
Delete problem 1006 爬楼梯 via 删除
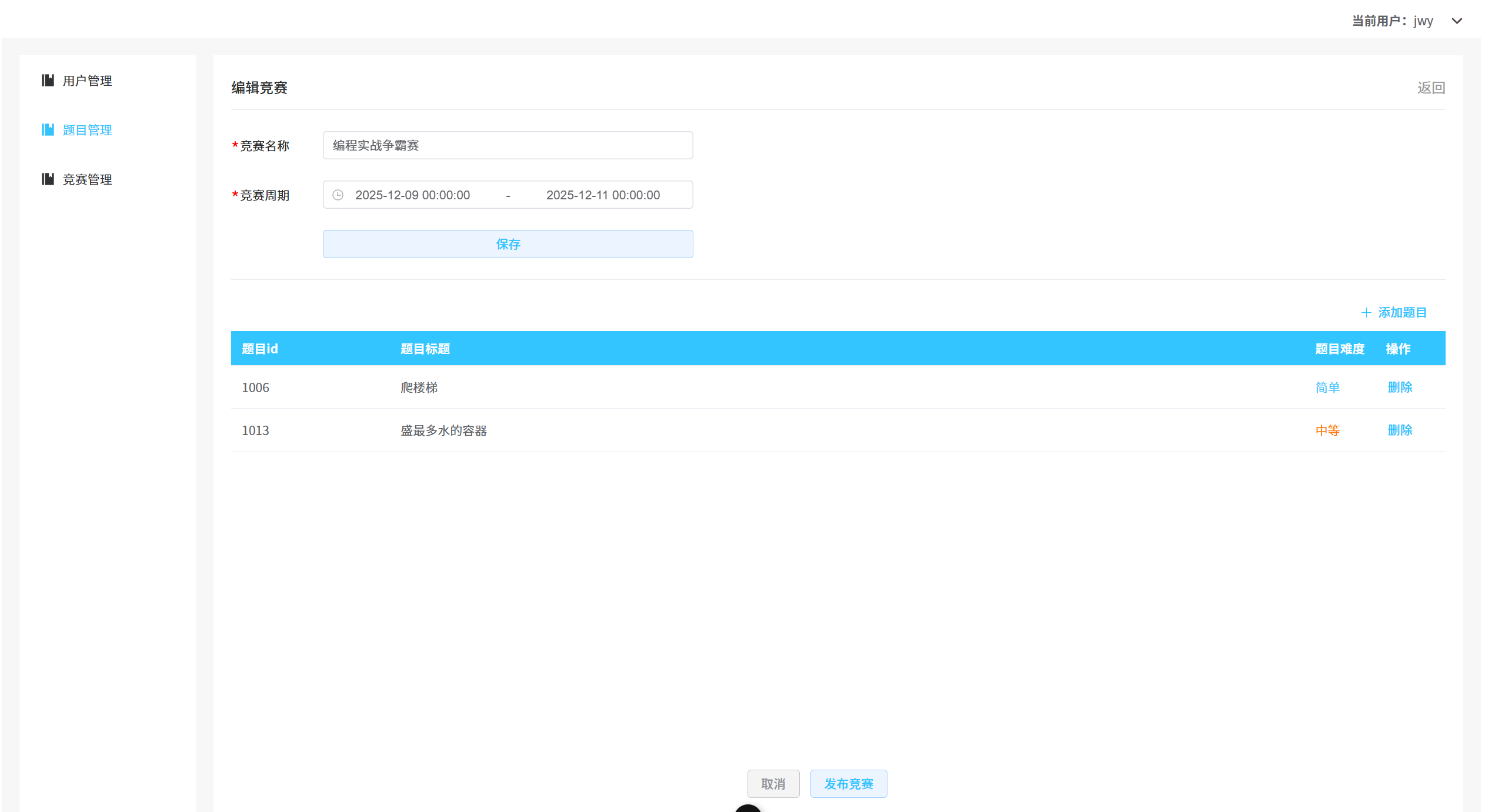[x=1400, y=387]
